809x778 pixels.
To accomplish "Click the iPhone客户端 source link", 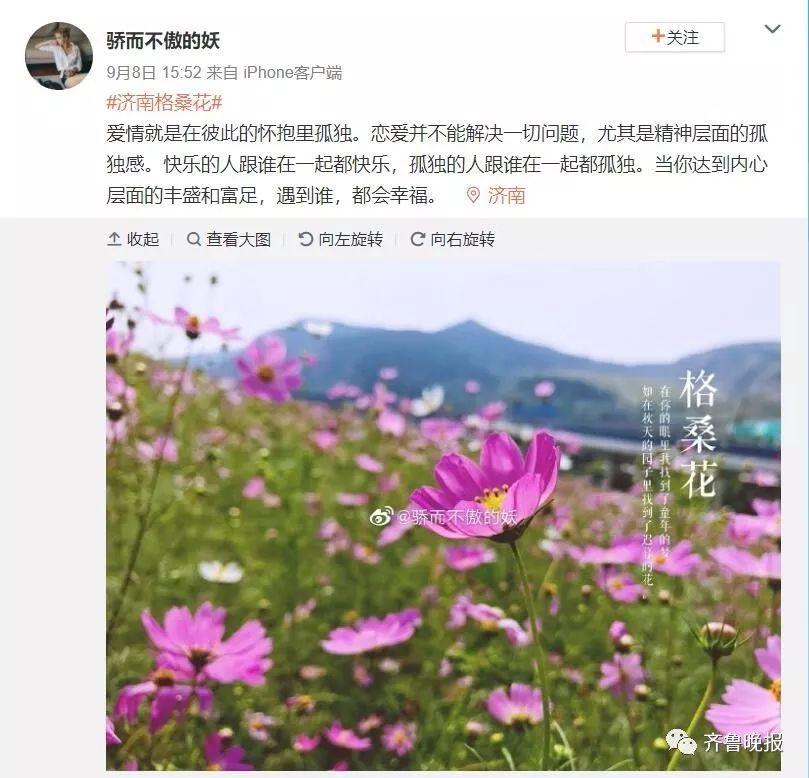I will [x=293, y=73].
